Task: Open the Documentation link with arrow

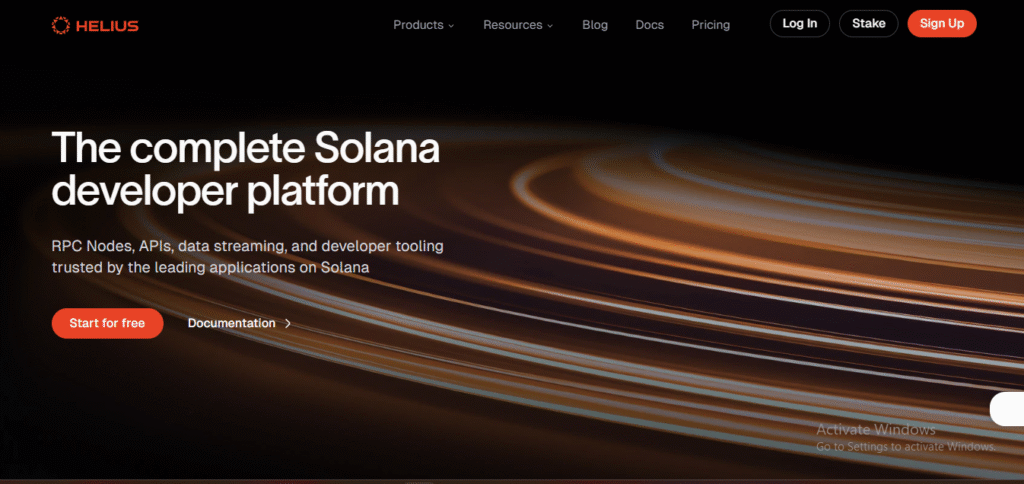Action: 239,323
